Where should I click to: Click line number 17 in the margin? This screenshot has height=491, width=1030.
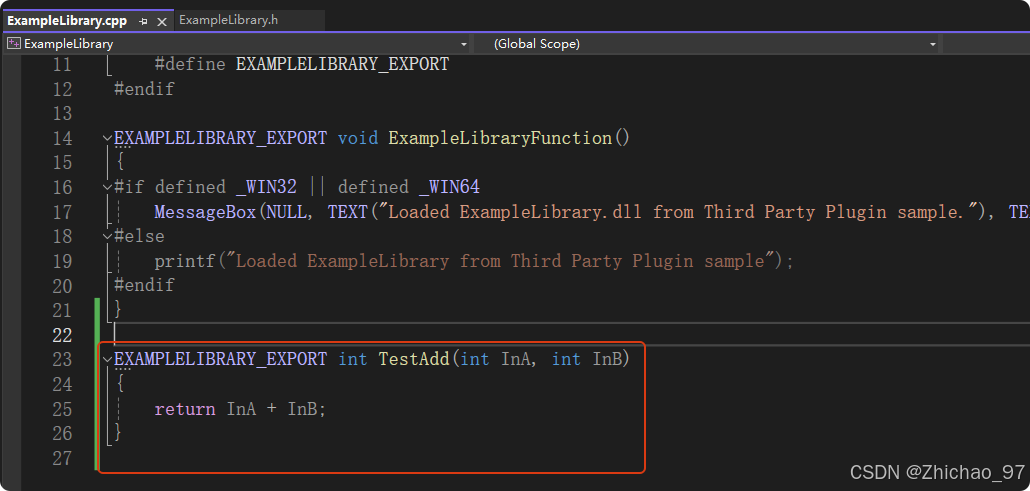point(61,212)
